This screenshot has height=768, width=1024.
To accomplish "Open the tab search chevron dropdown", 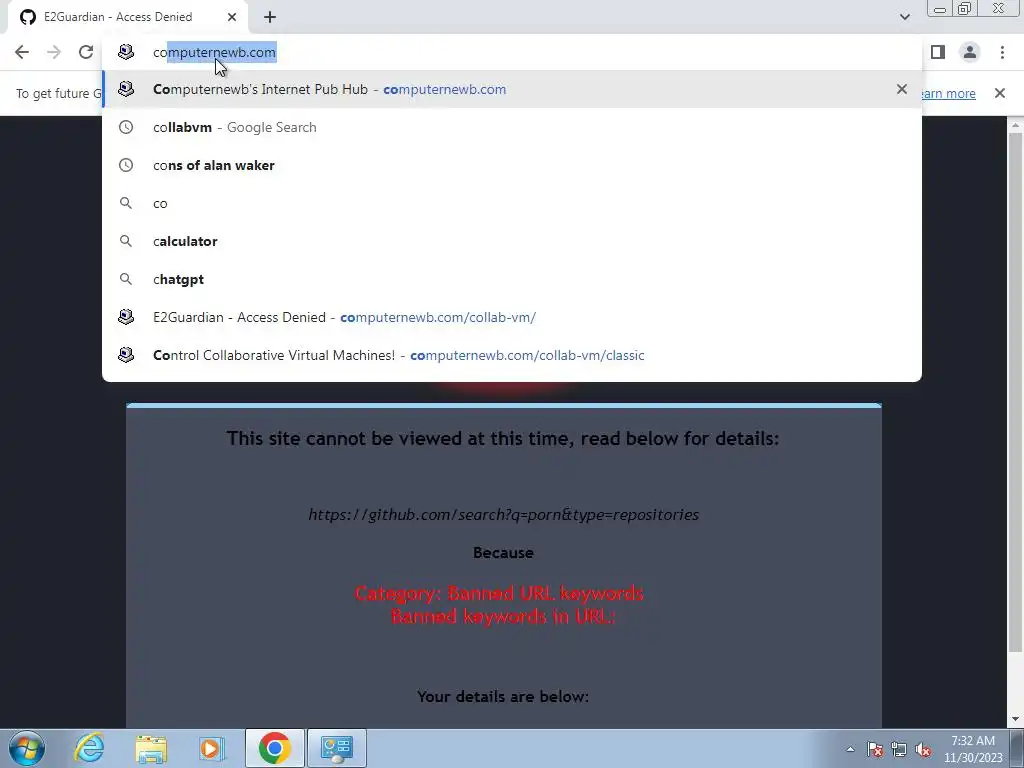I will (x=904, y=17).
